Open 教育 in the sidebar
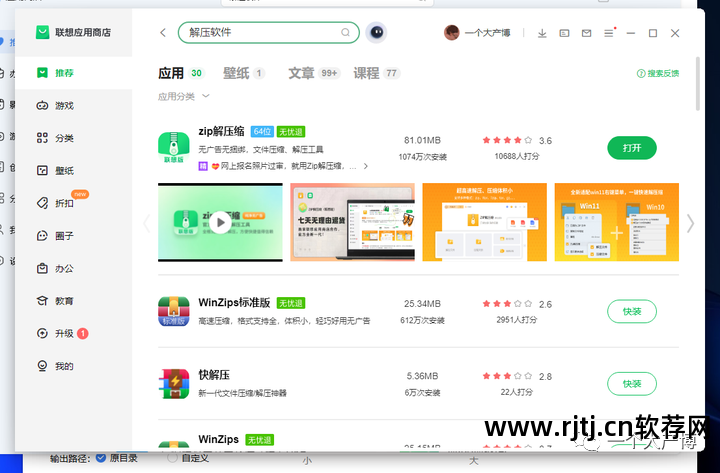Viewport: 720px width, 473px height. click(73, 301)
